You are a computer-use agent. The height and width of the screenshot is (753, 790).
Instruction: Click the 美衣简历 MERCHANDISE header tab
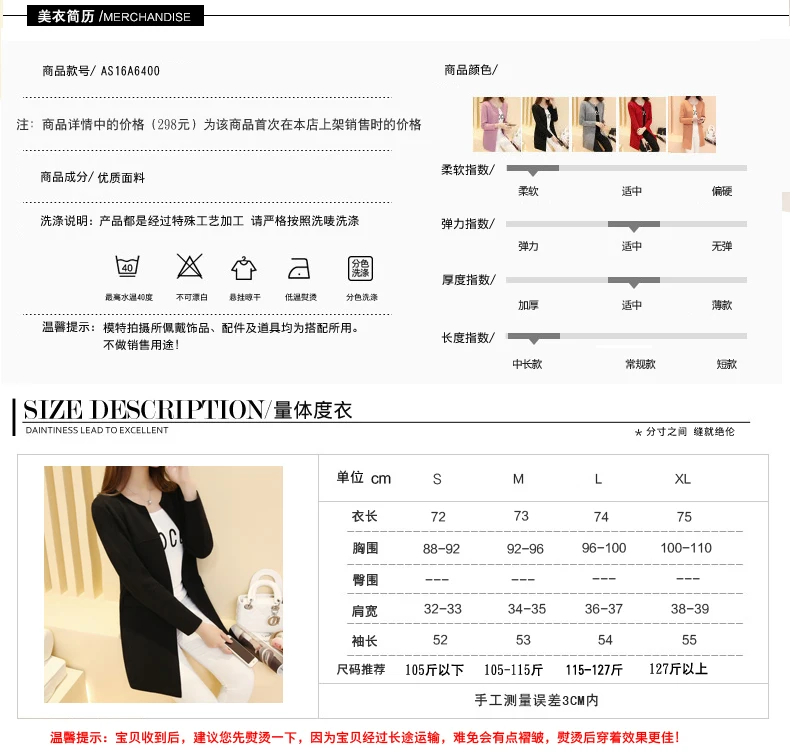115,16
